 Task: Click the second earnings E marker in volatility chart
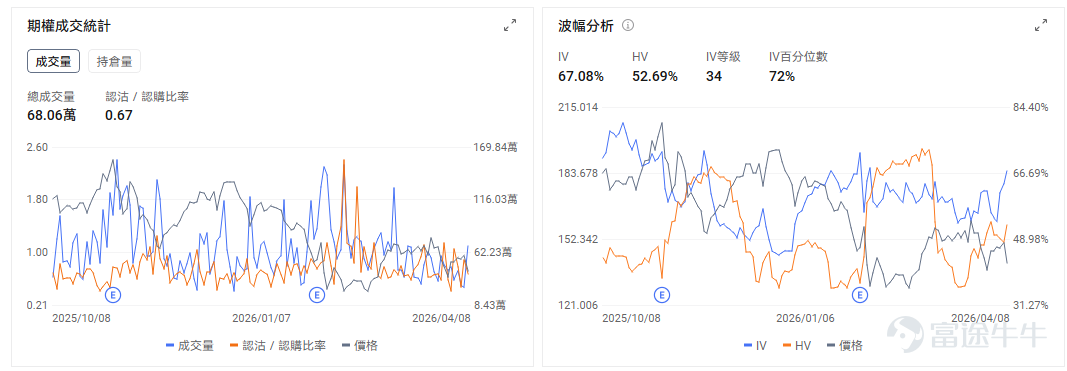pos(861,295)
